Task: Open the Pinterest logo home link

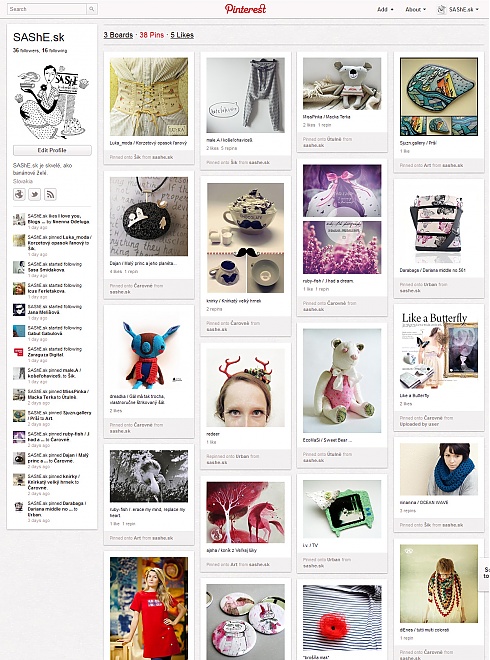Action: (x=245, y=9)
